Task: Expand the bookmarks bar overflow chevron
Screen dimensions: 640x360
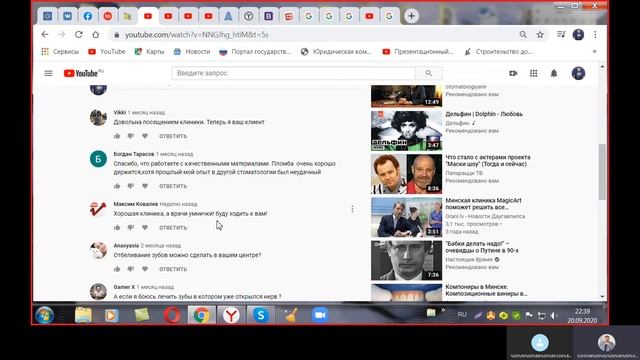Action: (x=594, y=51)
